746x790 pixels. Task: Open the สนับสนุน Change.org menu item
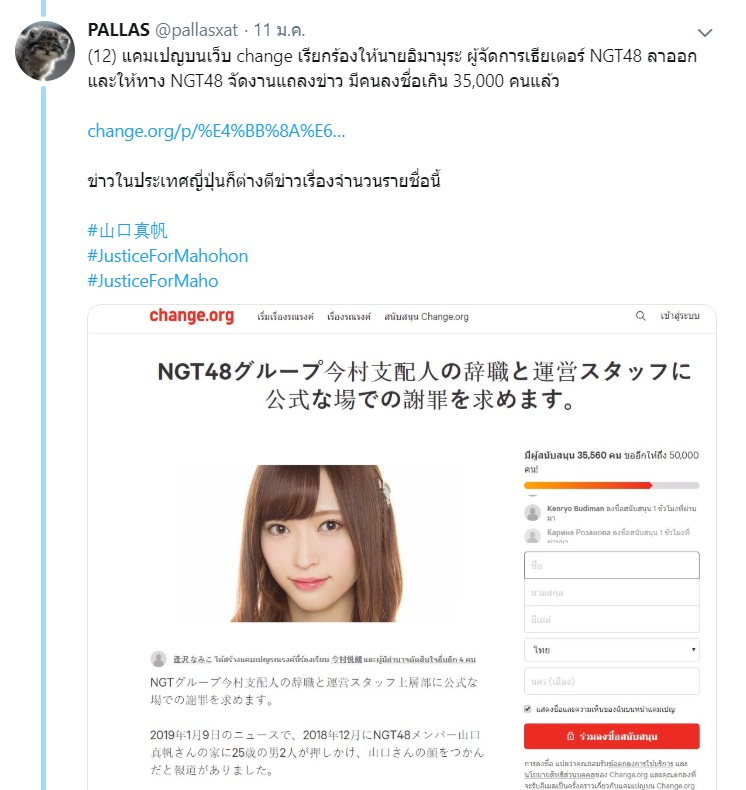click(426, 317)
